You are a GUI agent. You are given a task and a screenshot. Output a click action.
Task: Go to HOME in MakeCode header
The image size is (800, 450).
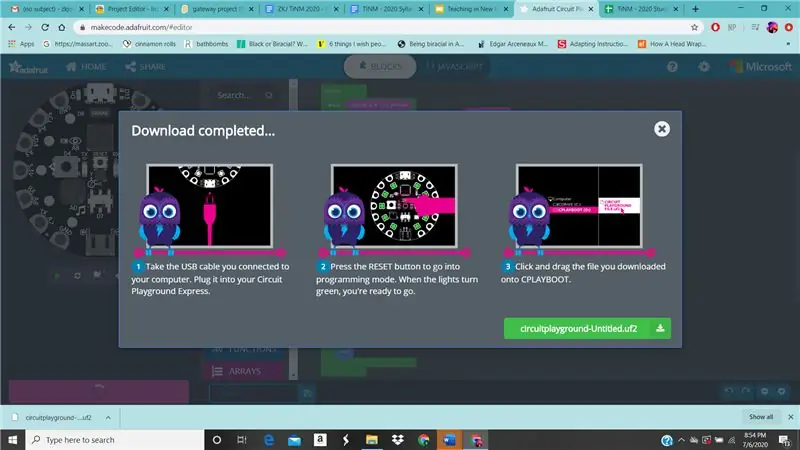86,67
